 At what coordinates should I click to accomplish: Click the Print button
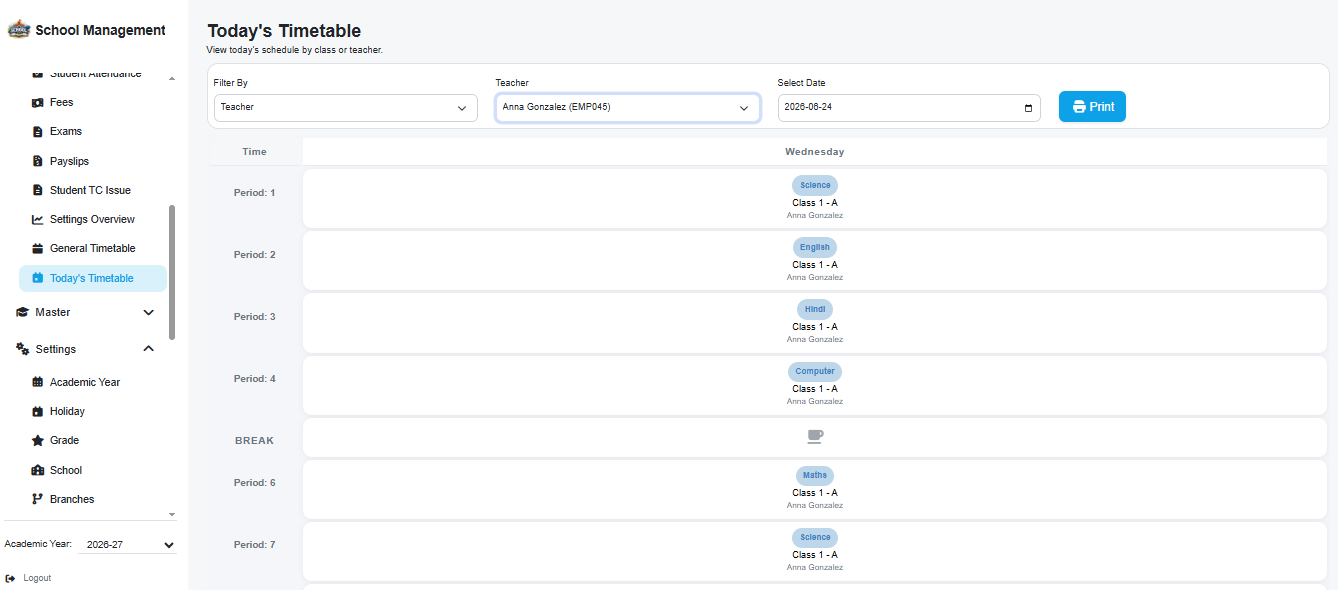[x=1092, y=107]
